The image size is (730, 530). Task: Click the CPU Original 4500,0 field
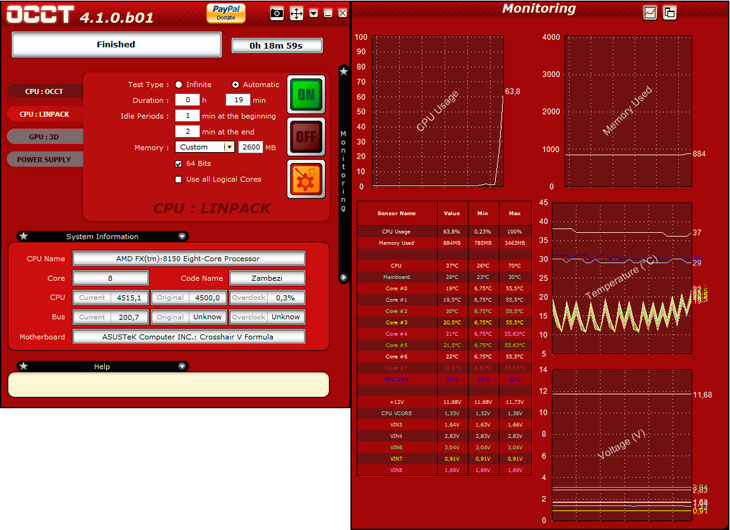click(x=189, y=298)
